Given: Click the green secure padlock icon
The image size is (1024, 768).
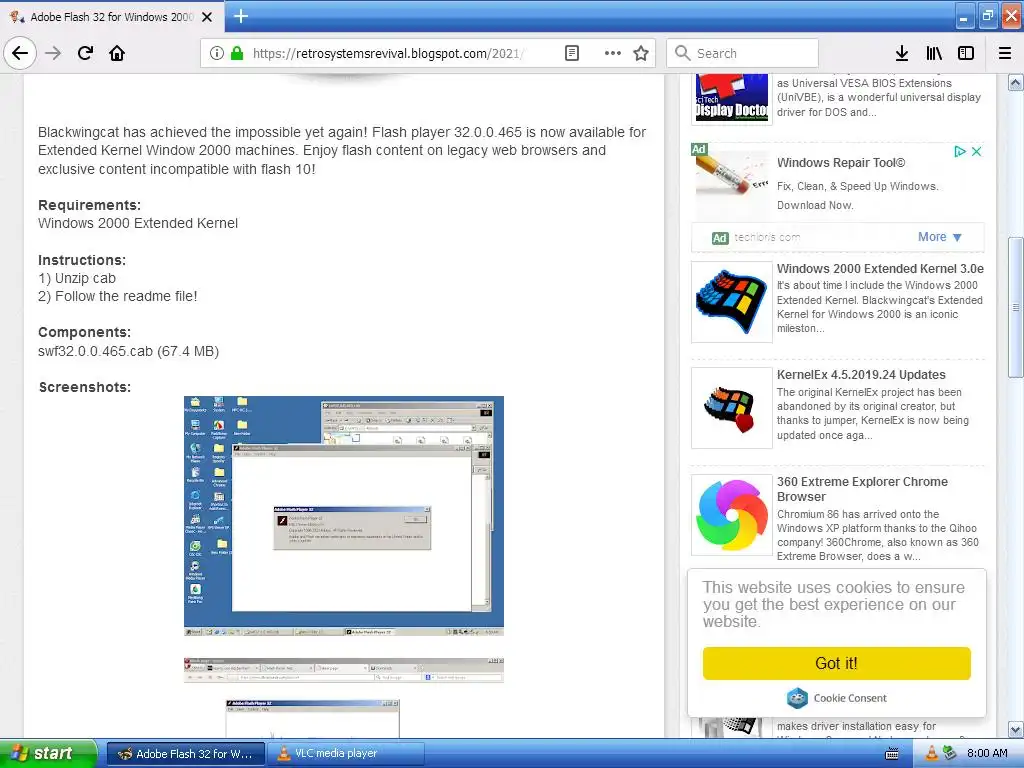Looking at the screenshot, I should coord(237,53).
